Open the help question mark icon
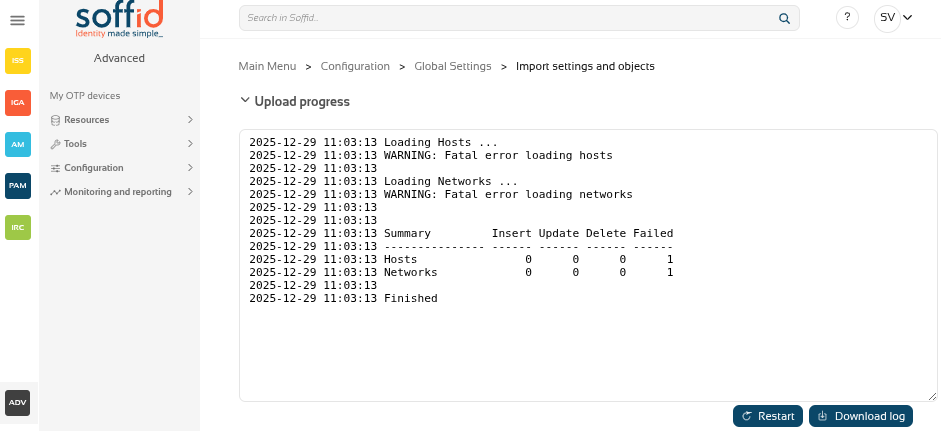 coord(847,18)
